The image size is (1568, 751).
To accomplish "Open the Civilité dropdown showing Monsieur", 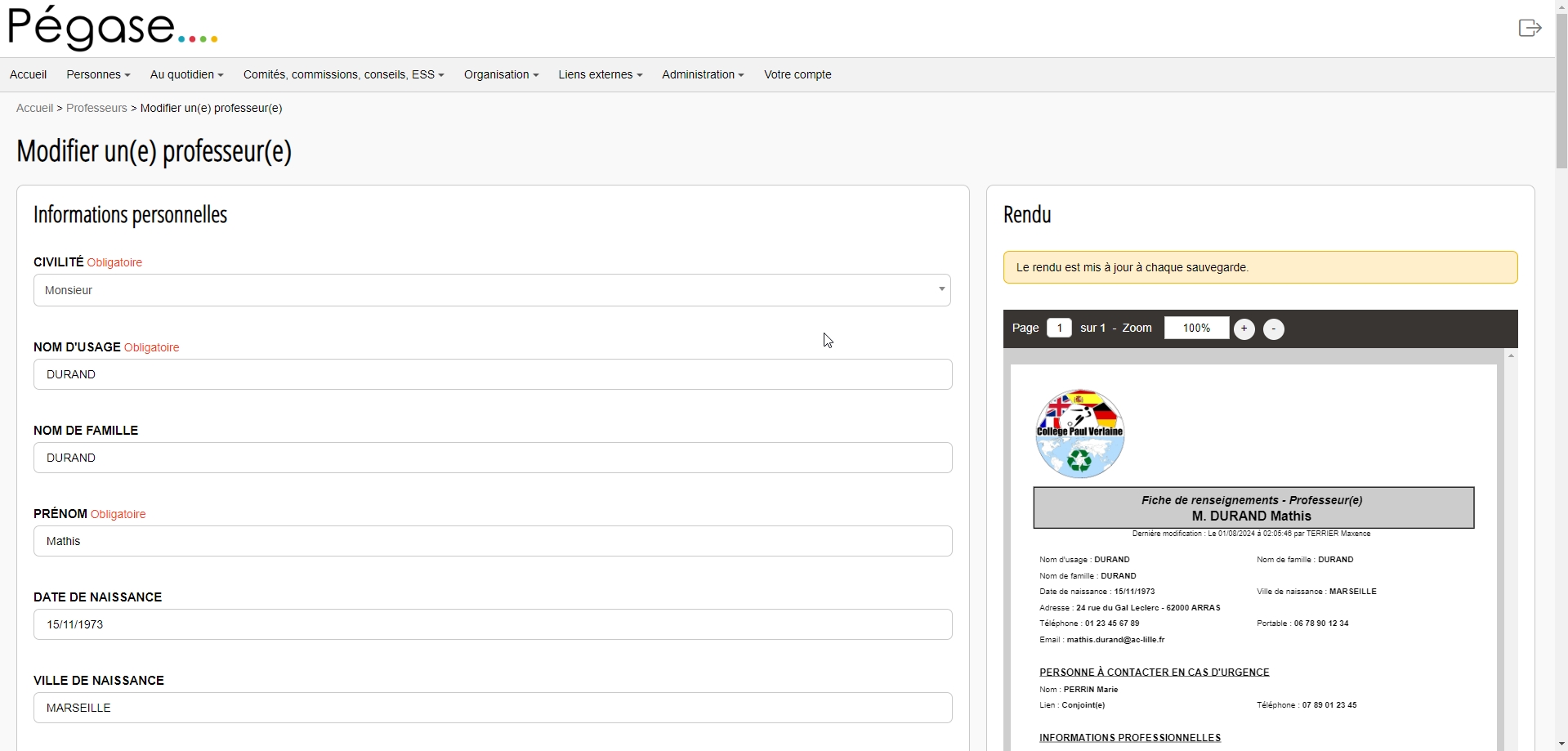I will pos(492,290).
